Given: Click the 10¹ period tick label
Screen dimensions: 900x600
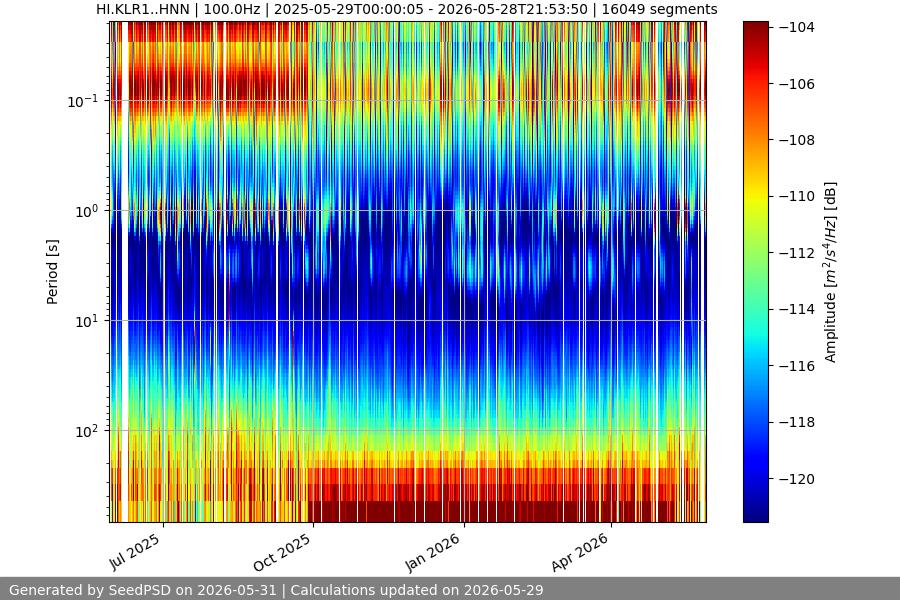Looking at the screenshot, I should click(87, 321).
